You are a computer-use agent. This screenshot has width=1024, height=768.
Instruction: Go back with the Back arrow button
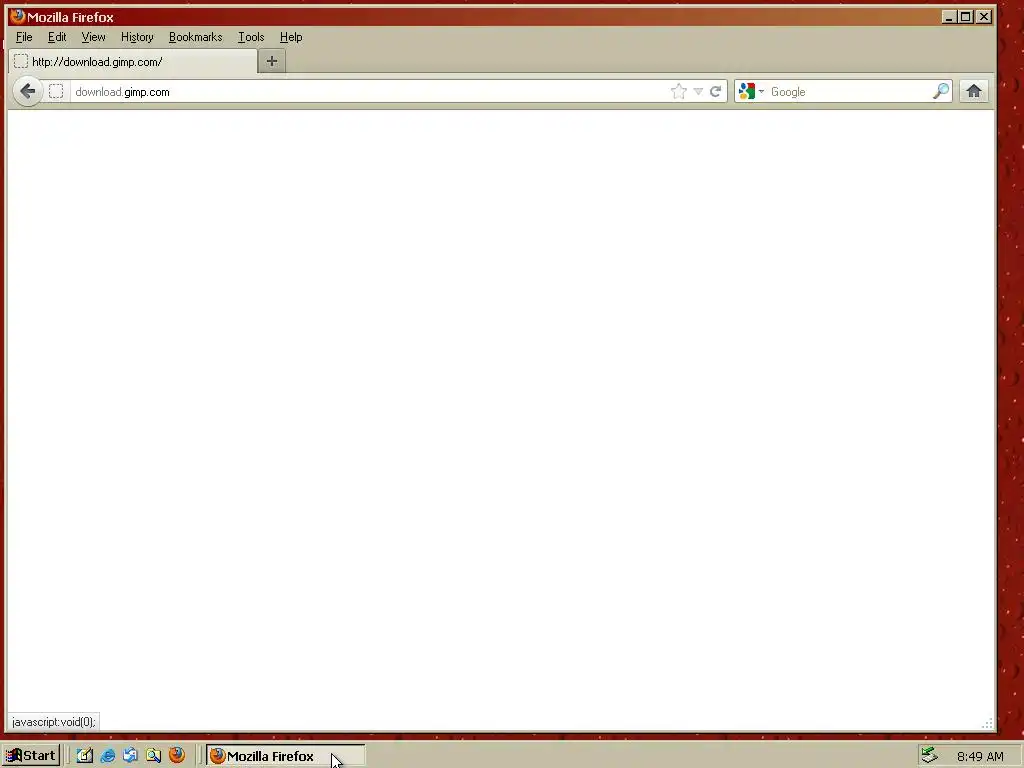click(x=27, y=91)
